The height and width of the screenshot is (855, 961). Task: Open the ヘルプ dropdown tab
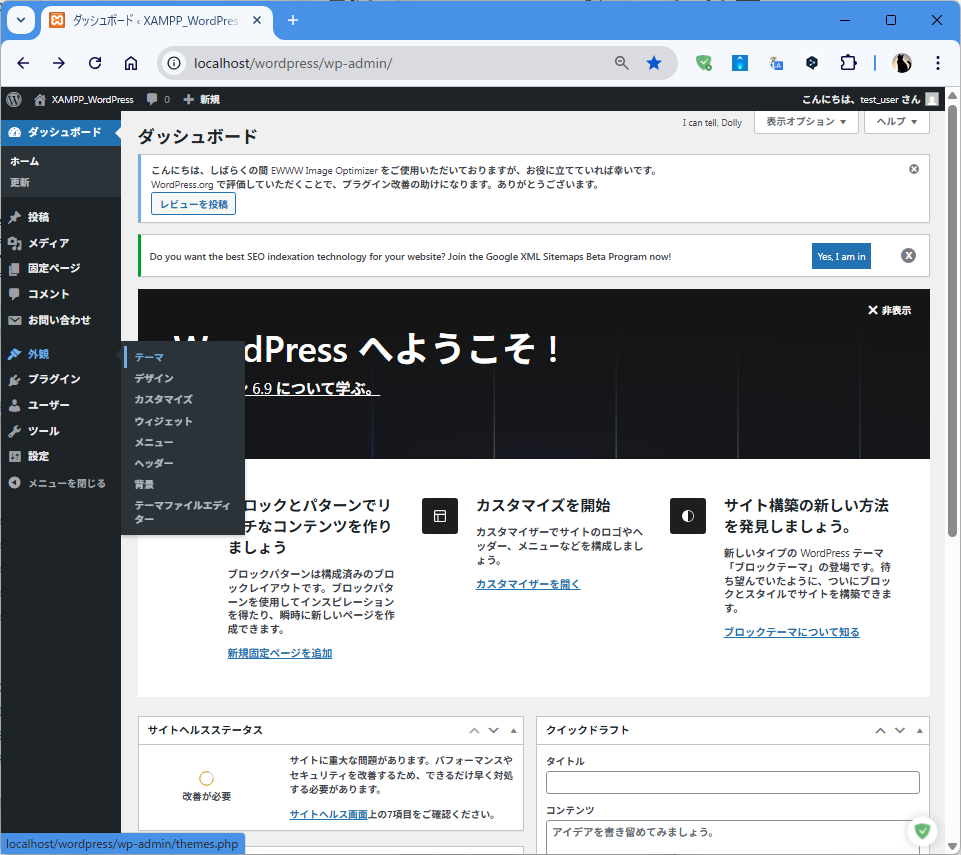click(897, 122)
